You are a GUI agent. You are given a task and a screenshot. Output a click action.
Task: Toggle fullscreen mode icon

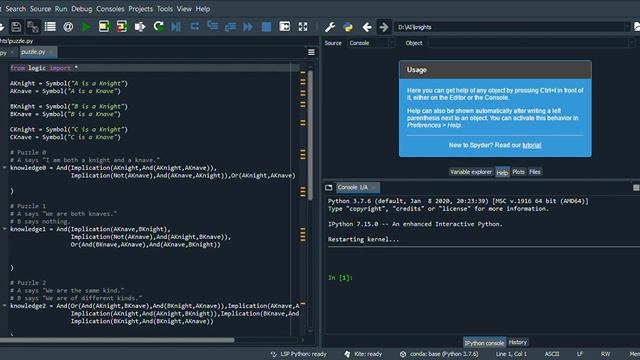[303, 27]
